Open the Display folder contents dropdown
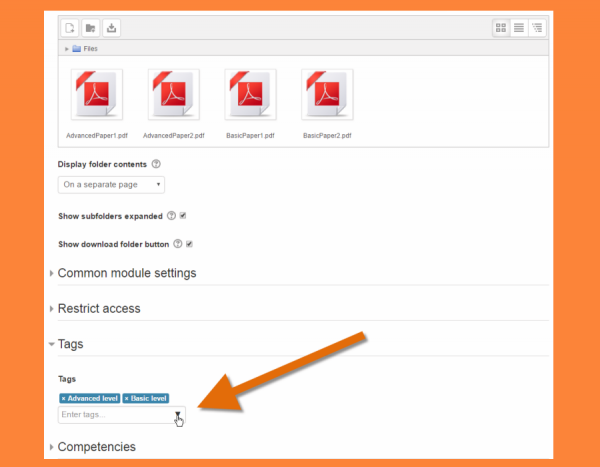Screen dimensions: 600x467 [x=111, y=185]
